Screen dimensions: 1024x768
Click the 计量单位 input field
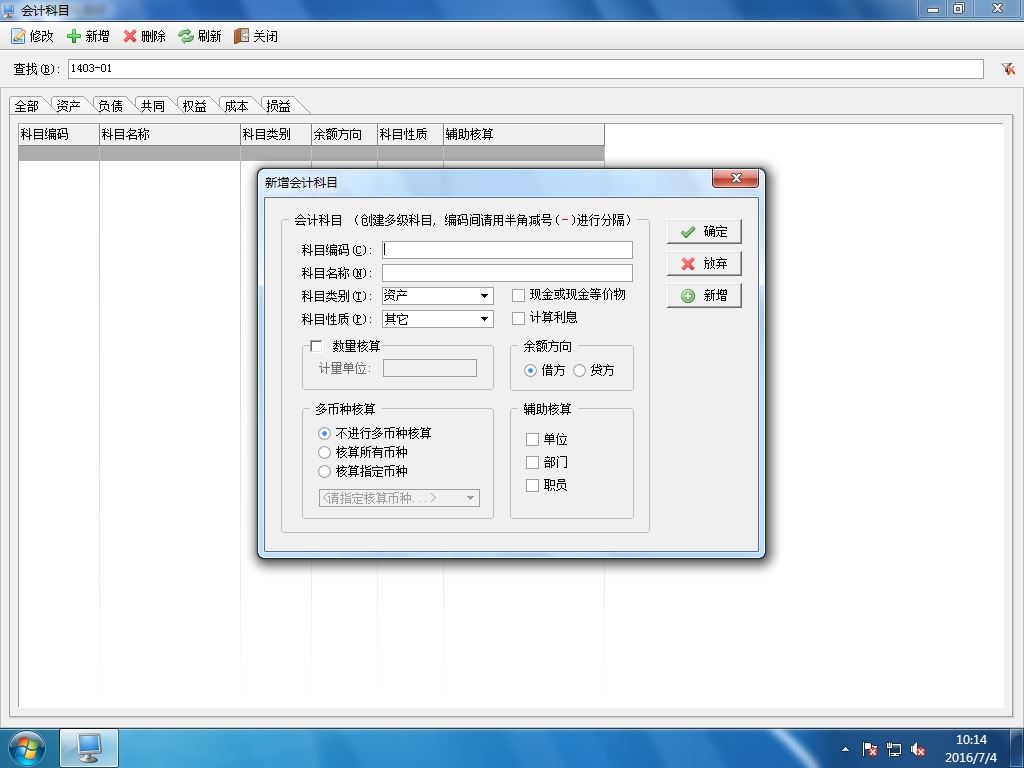coord(429,368)
